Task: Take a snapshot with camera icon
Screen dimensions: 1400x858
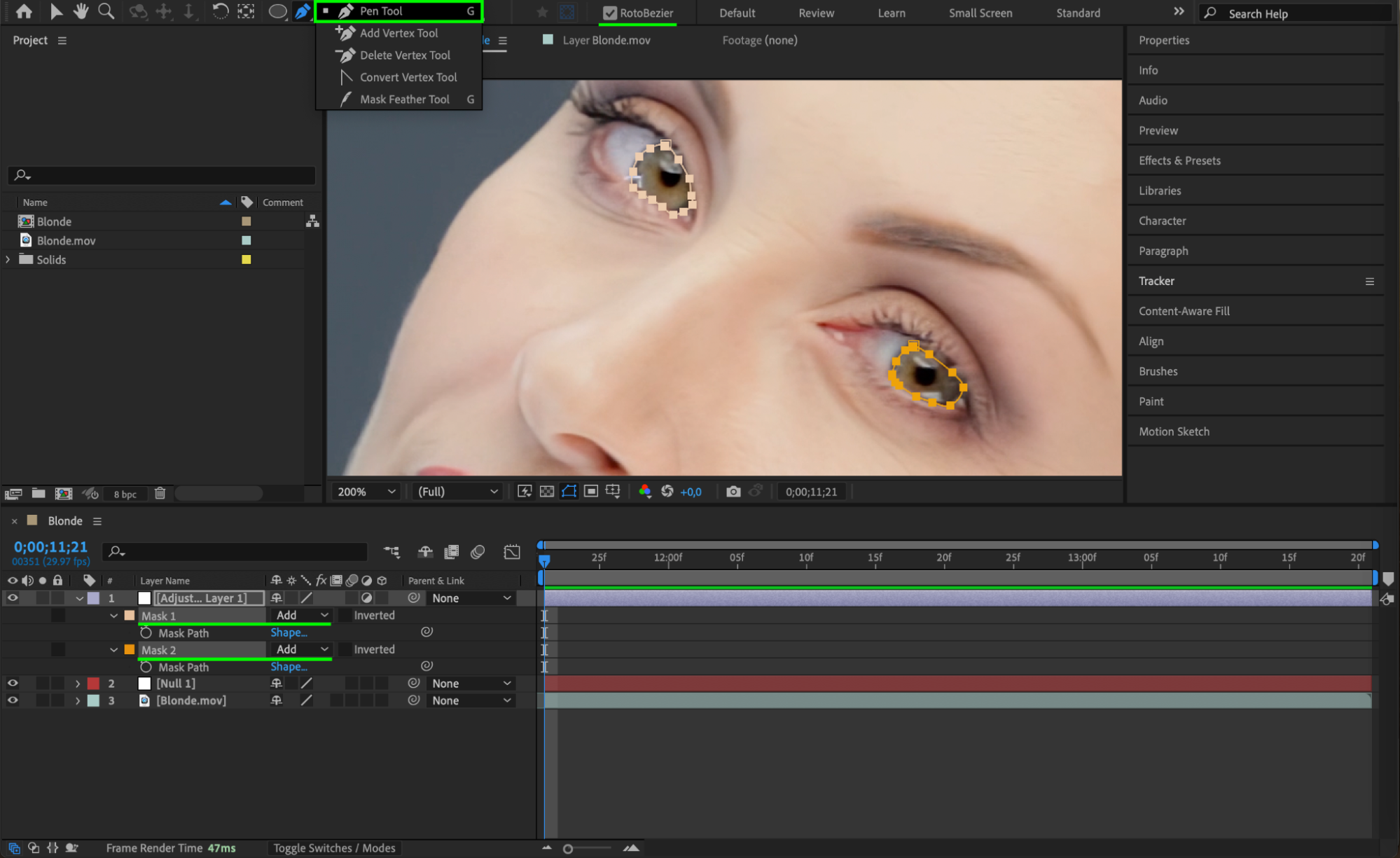Action: tap(733, 492)
